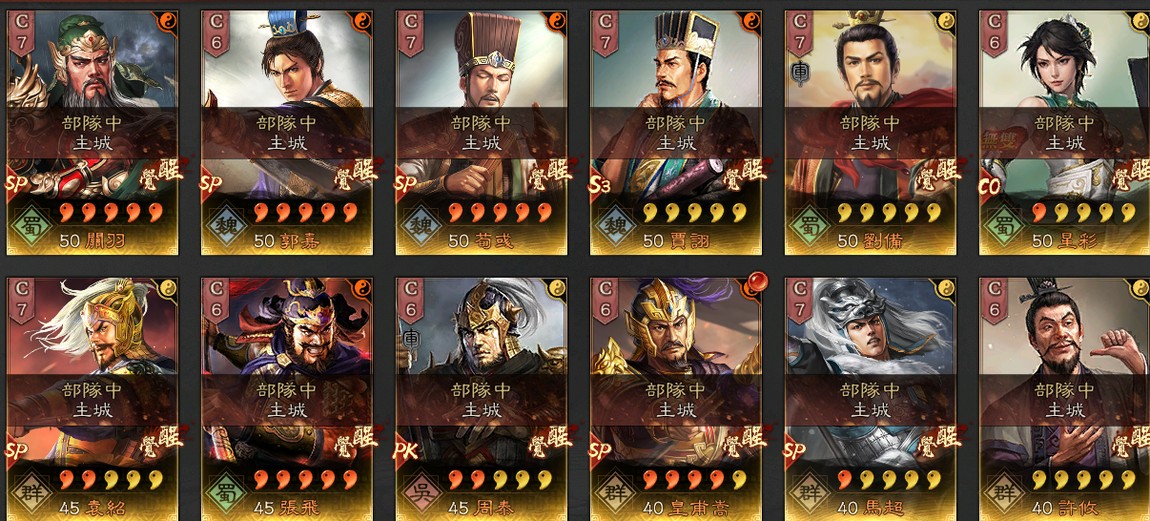This screenshot has height=521, width=1150.
Task: Open the 許攸 hero card
Action: pos(1064,399)
